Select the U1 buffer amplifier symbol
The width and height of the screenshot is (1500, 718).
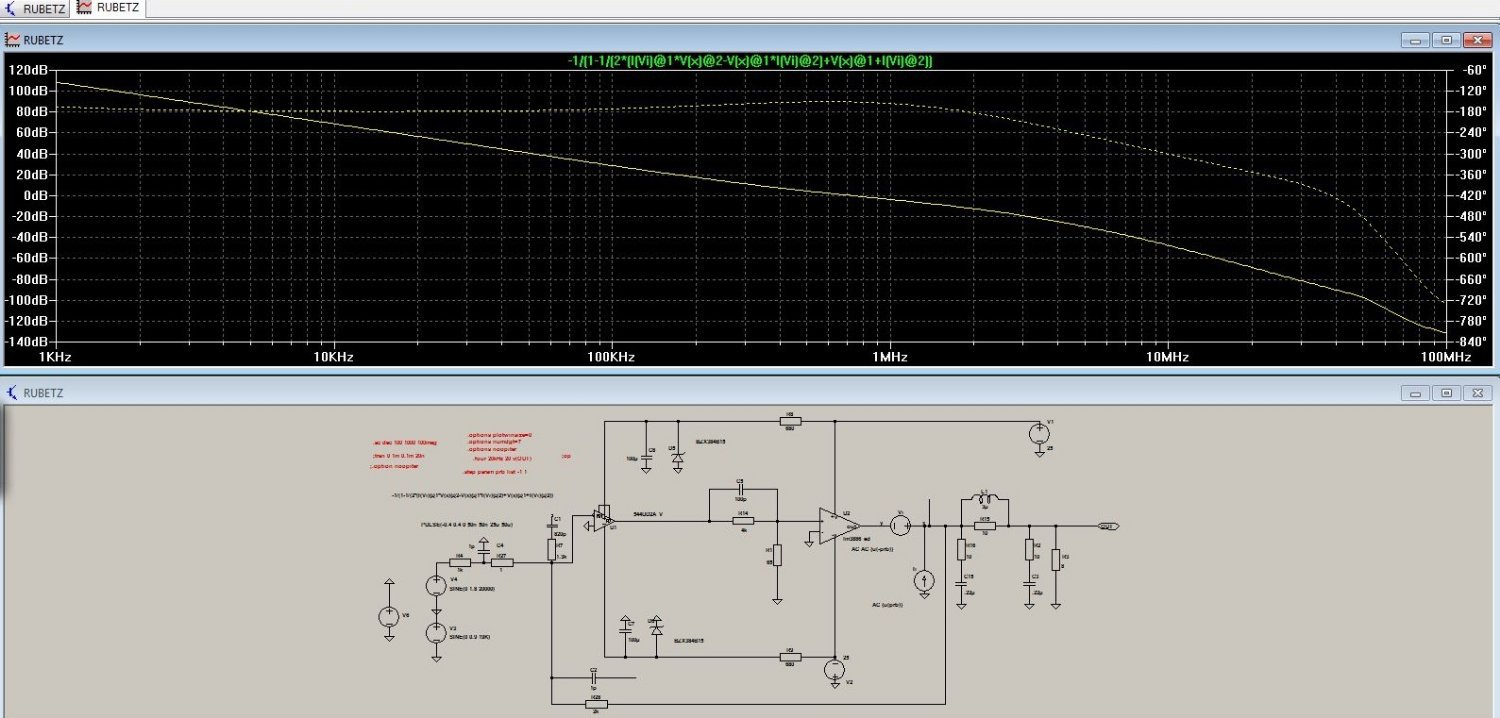point(602,518)
